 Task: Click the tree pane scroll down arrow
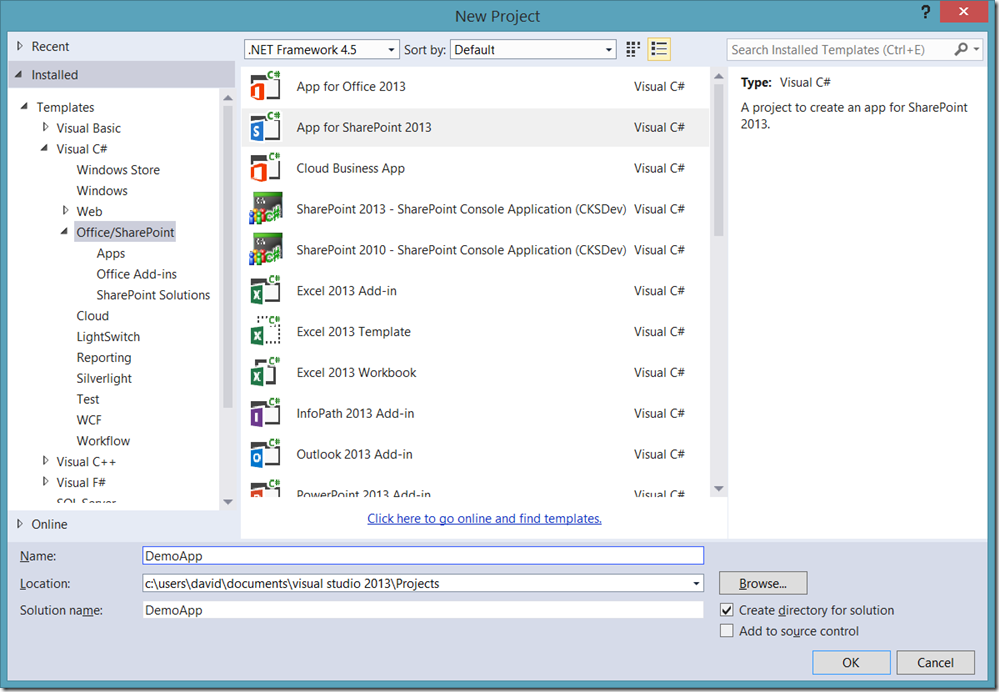227,502
